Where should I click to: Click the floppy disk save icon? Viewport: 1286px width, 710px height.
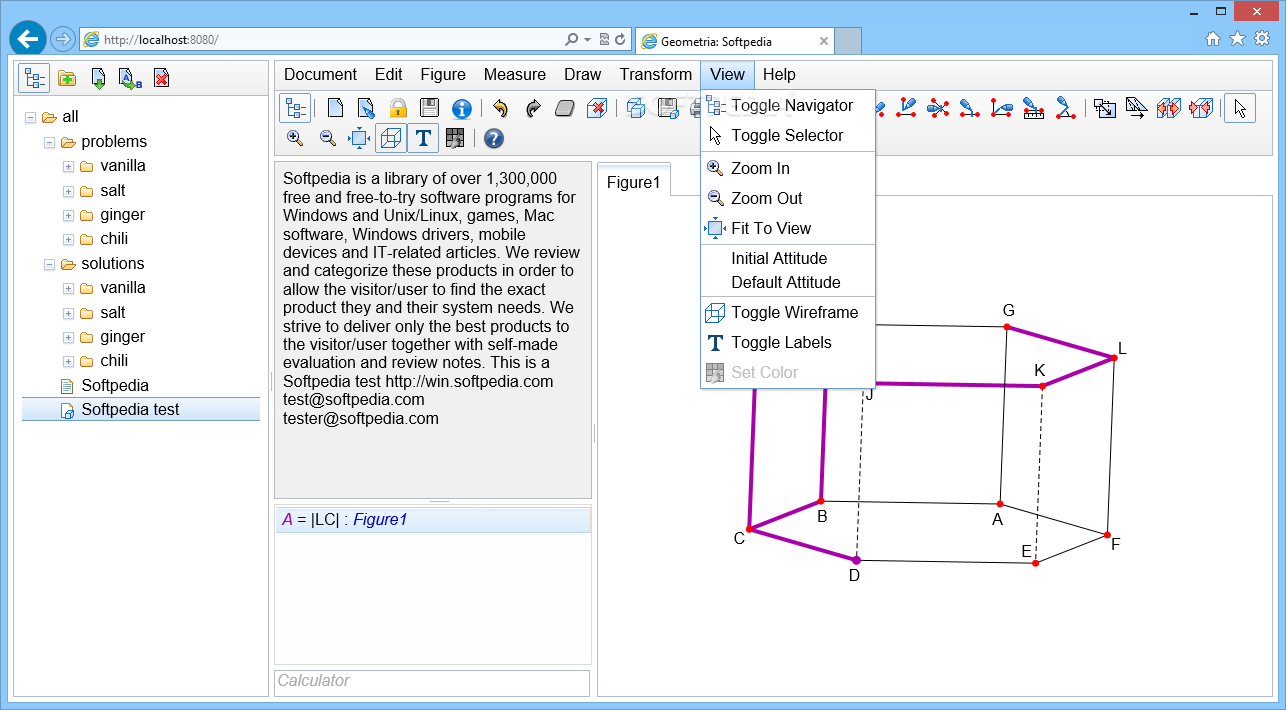[429, 108]
